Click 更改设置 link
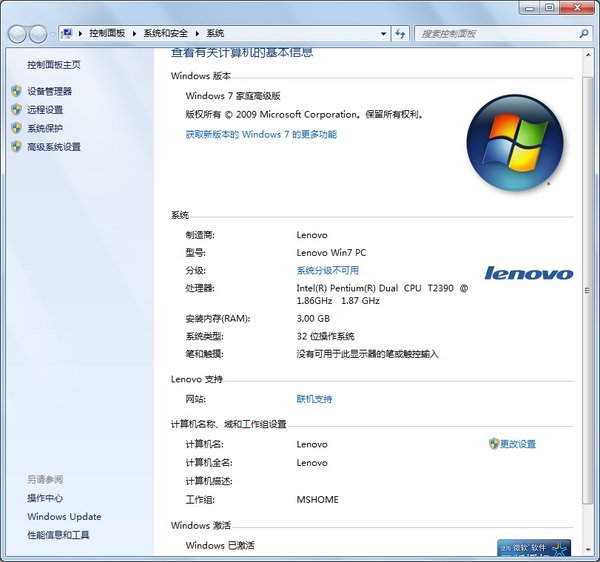 point(518,444)
